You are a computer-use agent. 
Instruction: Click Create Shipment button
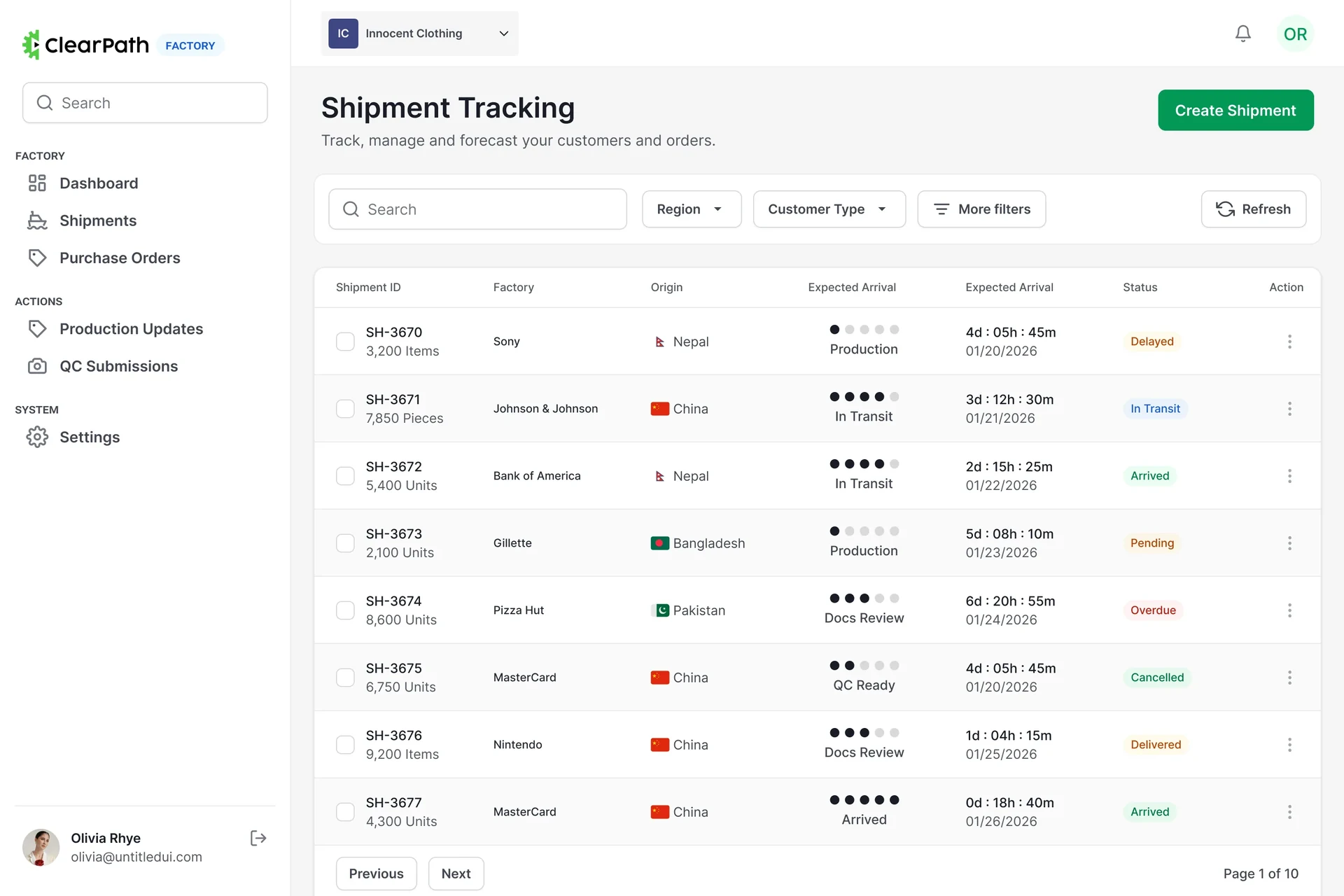pos(1235,110)
